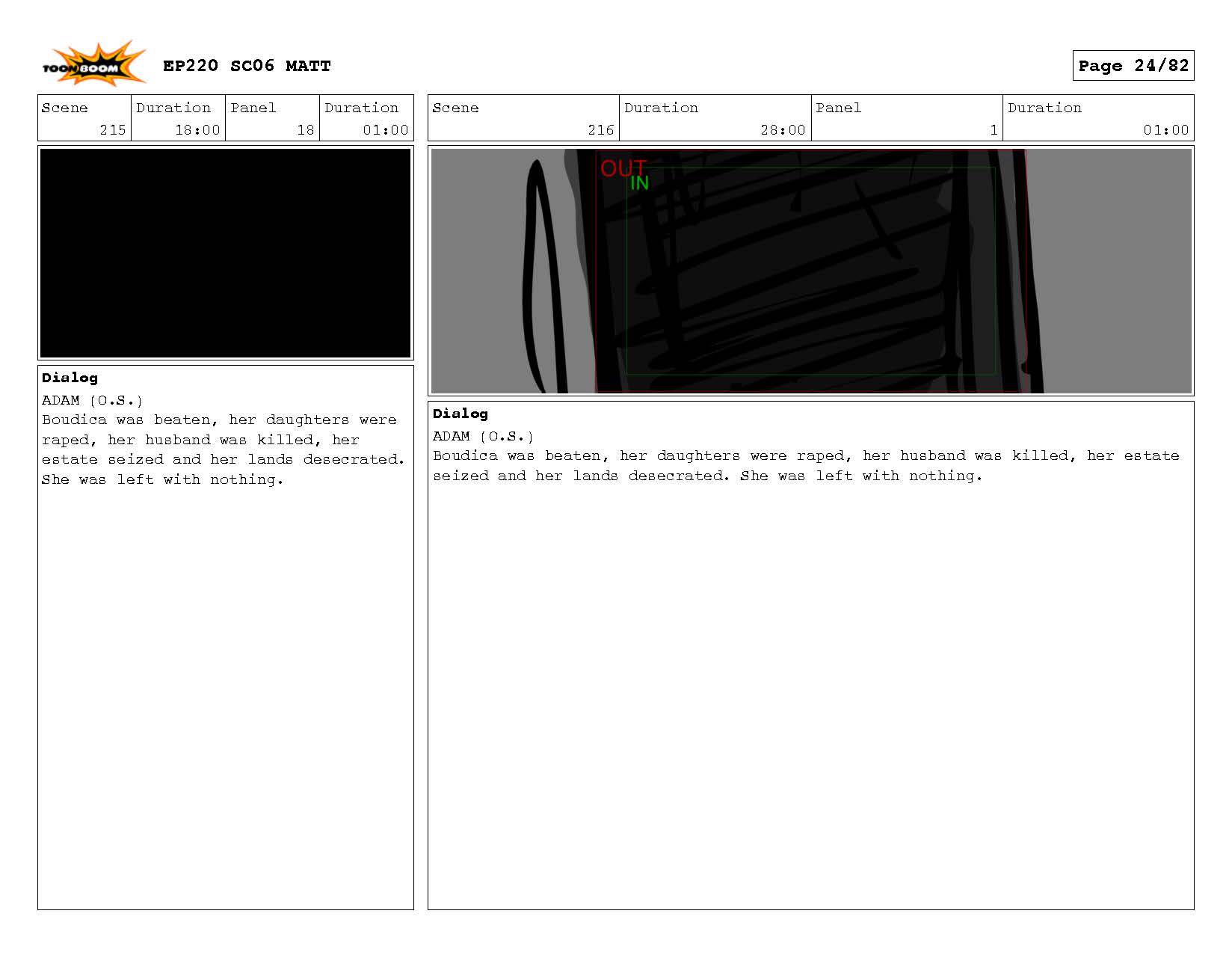Click the 'Dialog' heading under scene 215
Image resolution: width=1232 pixels, height=967 pixels.
coord(70,378)
